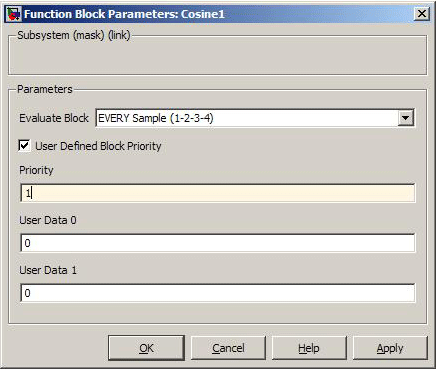Open Help for this block

[309, 348]
